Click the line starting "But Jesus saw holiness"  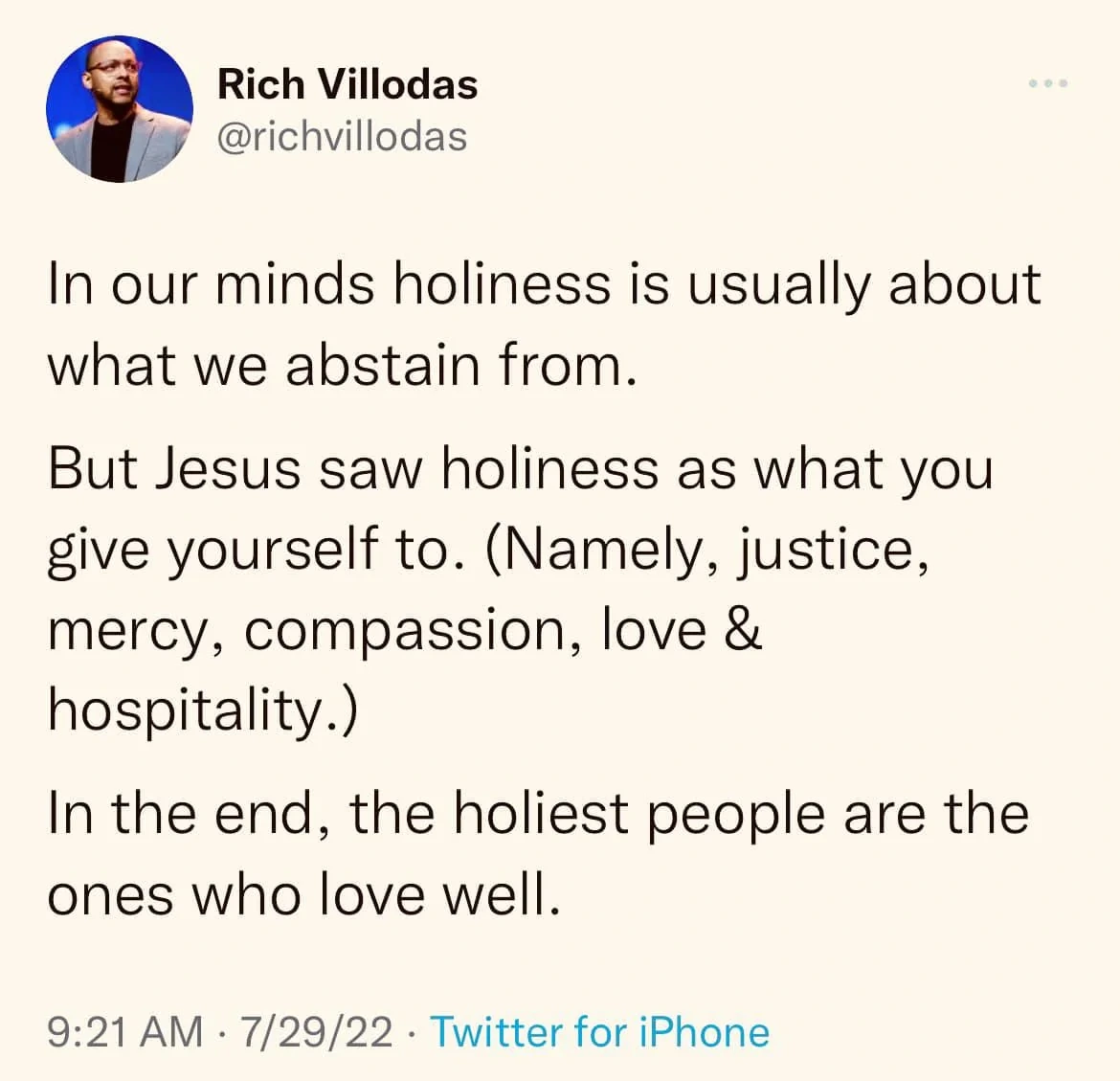pyautogui.click(x=521, y=469)
